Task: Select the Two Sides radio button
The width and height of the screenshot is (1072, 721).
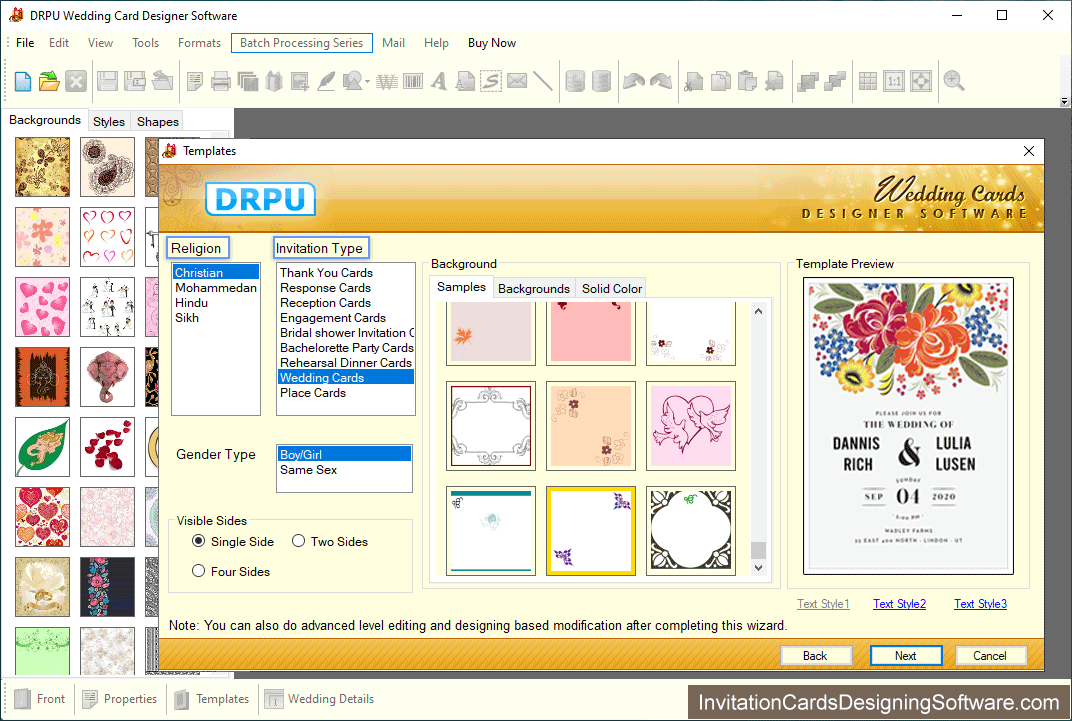Action: pyautogui.click(x=298, y=541)
